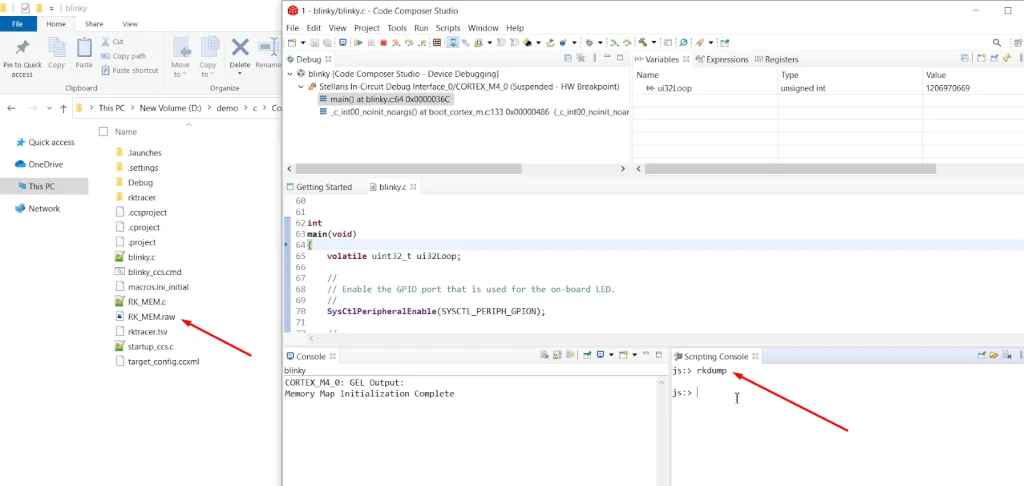
Task: Close the blinky.c editor tab
Action: pos(413,187)
